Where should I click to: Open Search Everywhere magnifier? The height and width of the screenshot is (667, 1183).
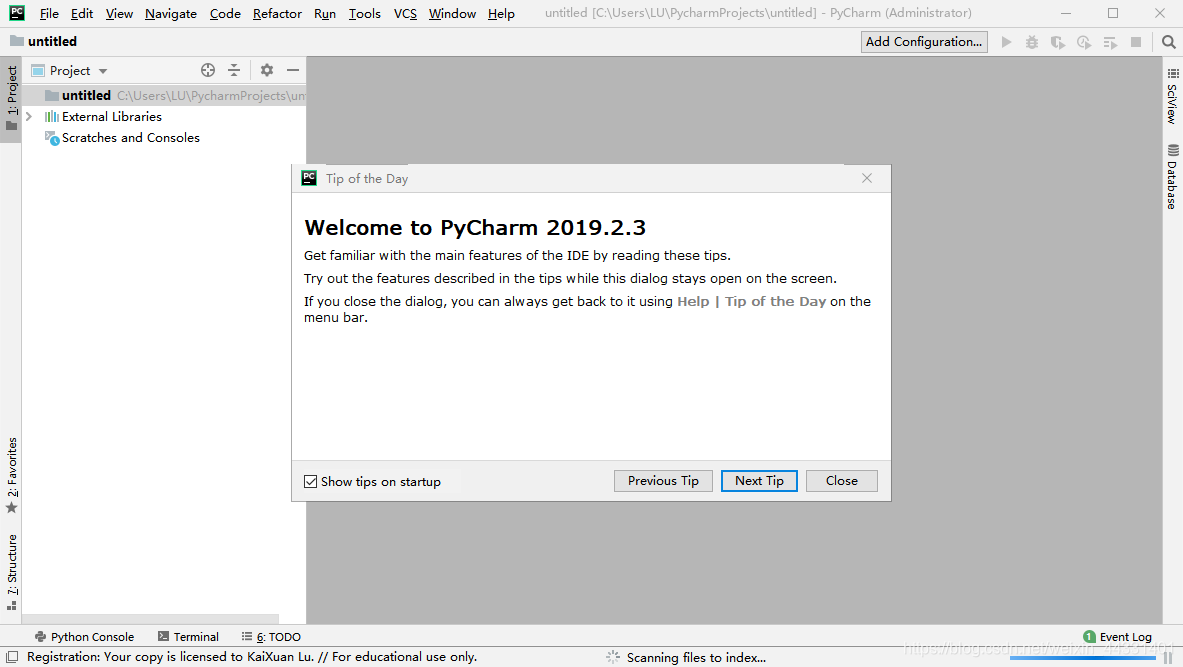click(x=1169, y=42)
